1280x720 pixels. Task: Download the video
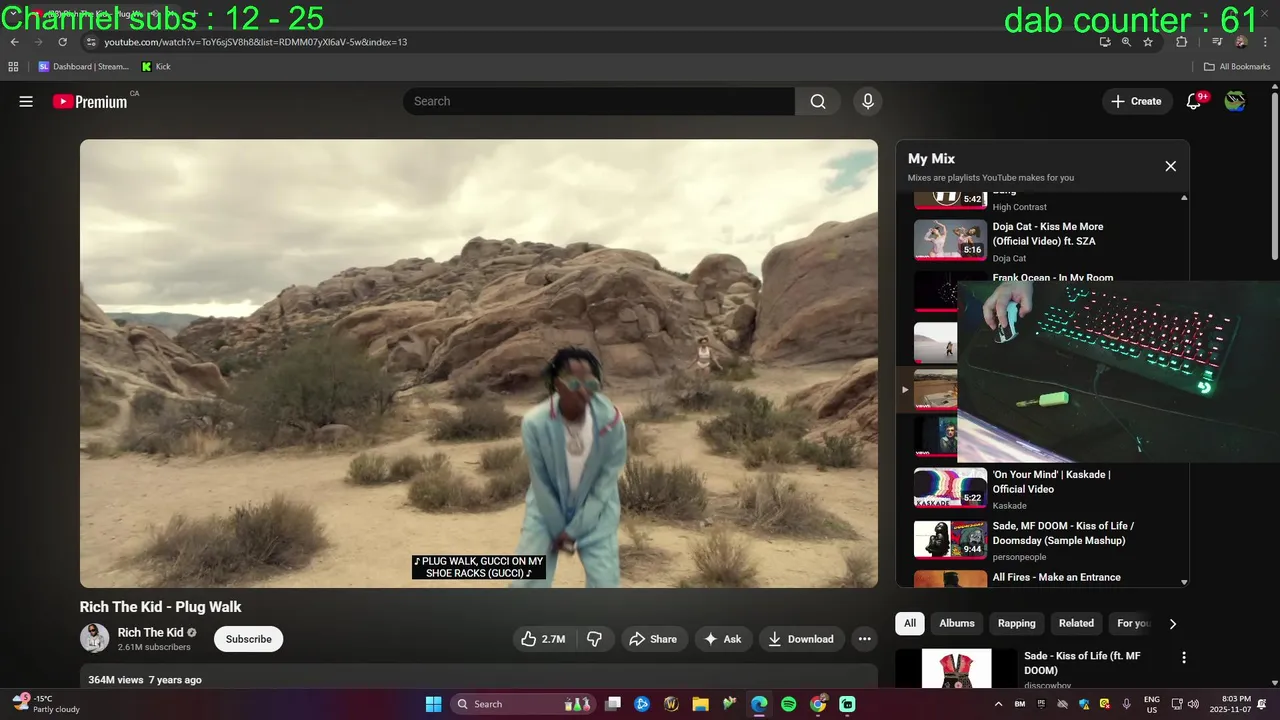point(801,639)
